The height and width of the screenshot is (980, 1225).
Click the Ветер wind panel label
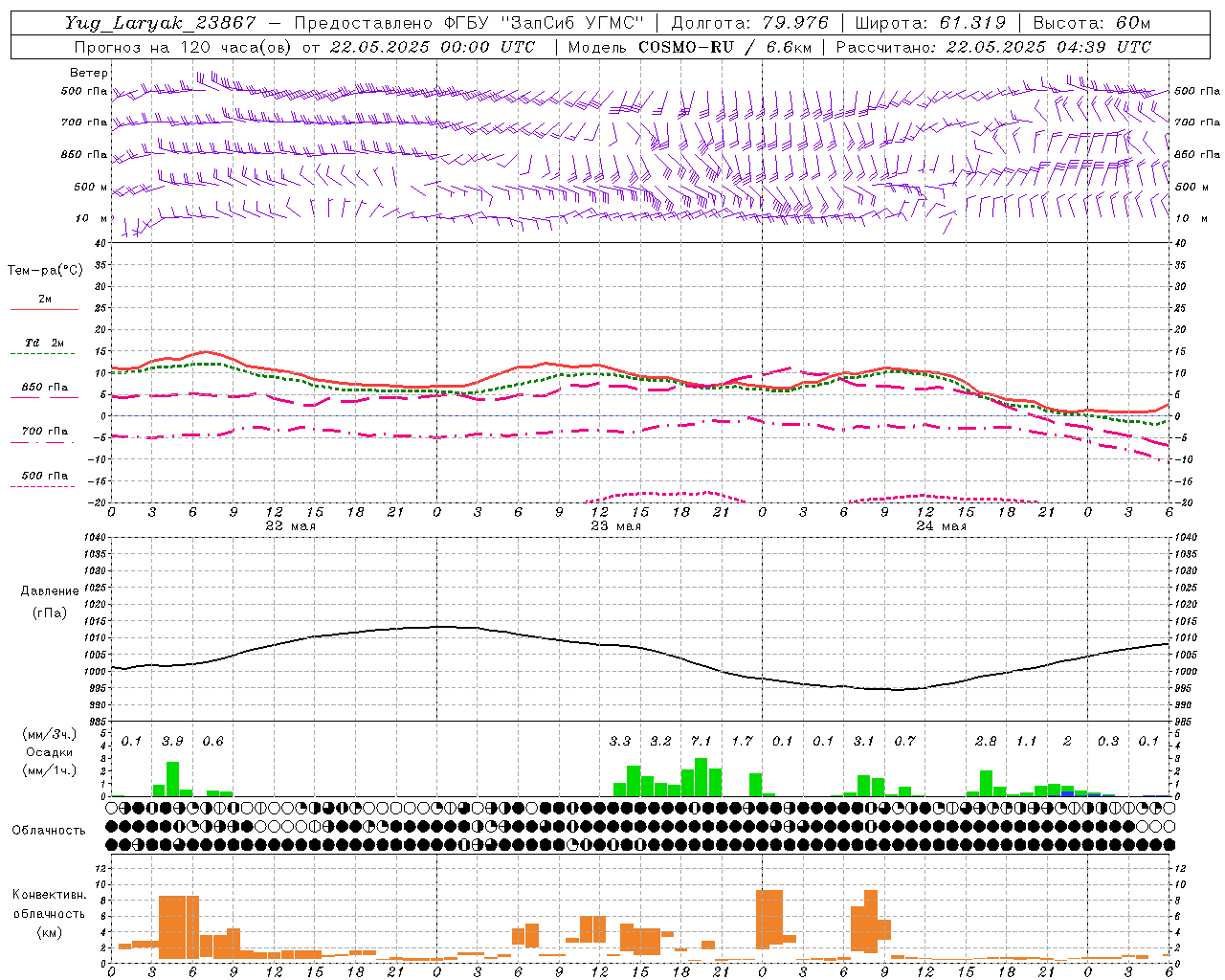89,73
